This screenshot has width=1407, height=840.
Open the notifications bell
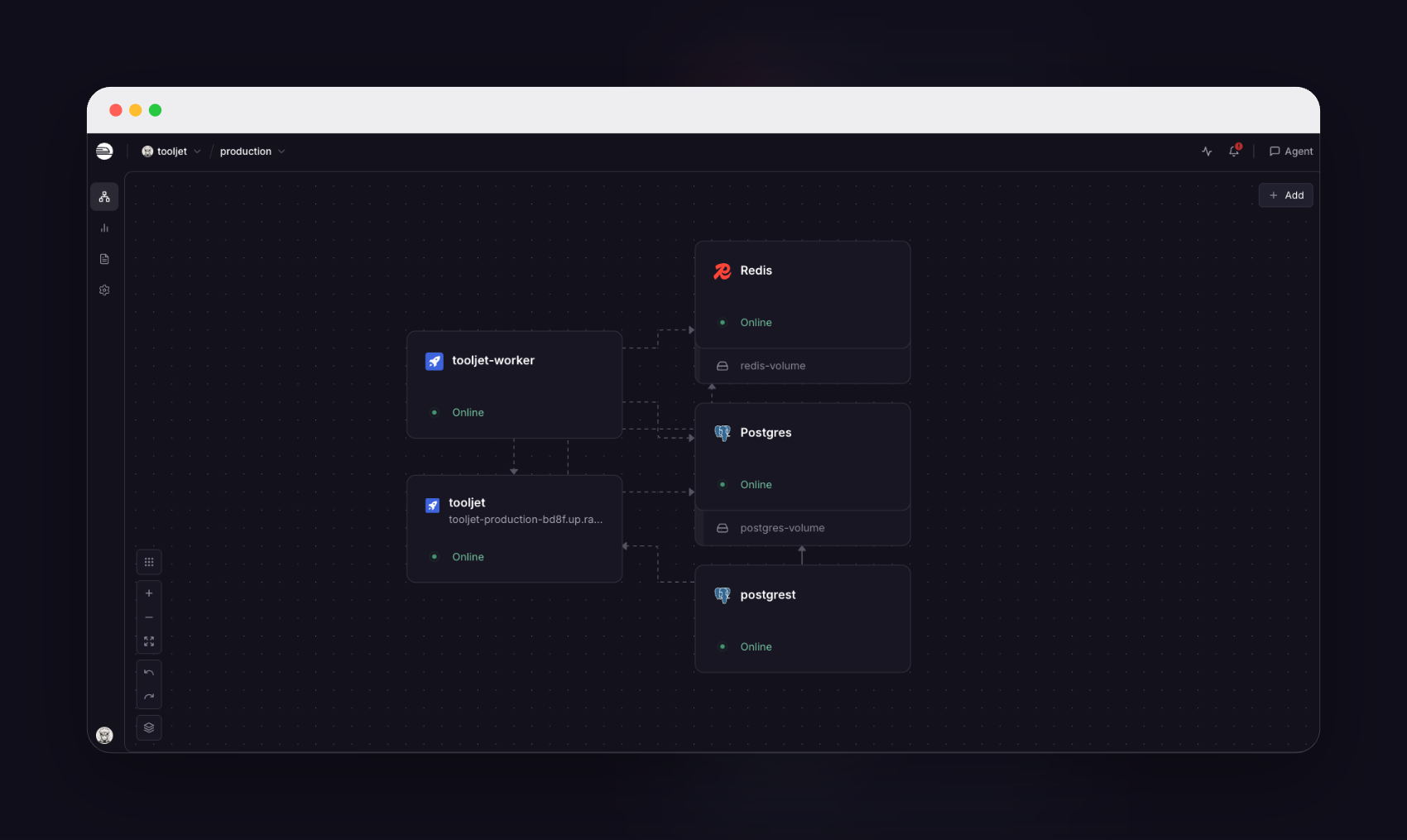pyautogui.click(x=1234, y=151)
